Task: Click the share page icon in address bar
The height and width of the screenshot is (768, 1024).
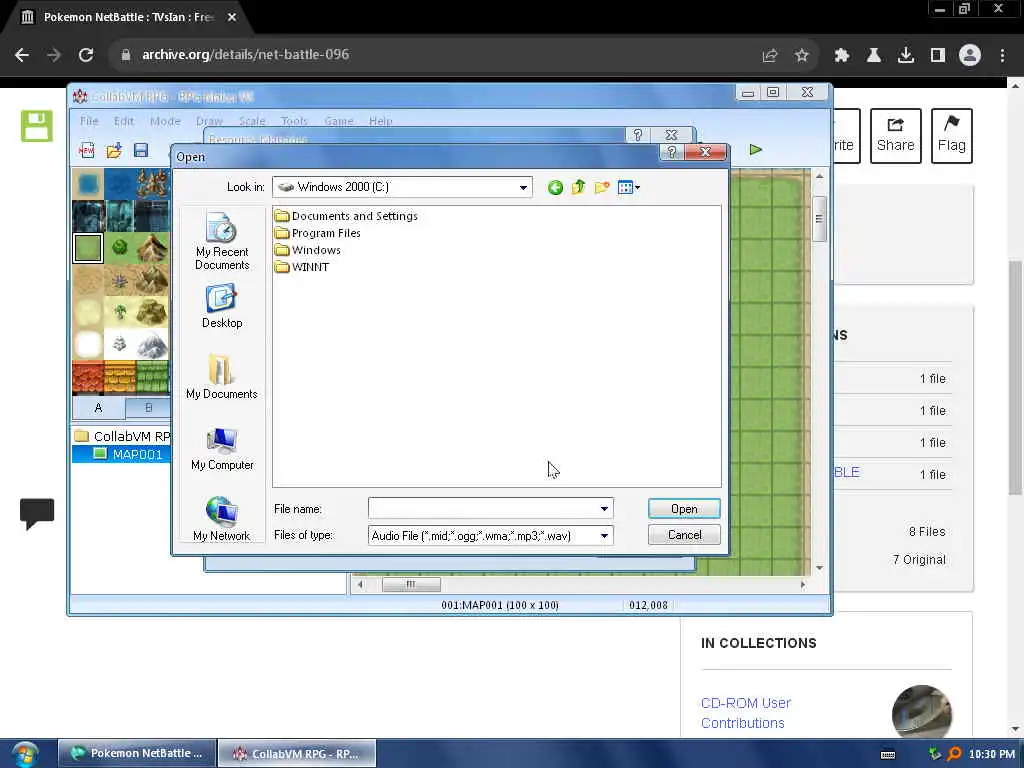Action: (770, 56)
